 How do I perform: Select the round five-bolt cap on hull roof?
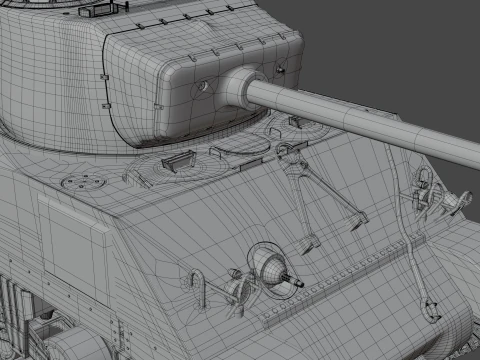[x=84, y=182]
